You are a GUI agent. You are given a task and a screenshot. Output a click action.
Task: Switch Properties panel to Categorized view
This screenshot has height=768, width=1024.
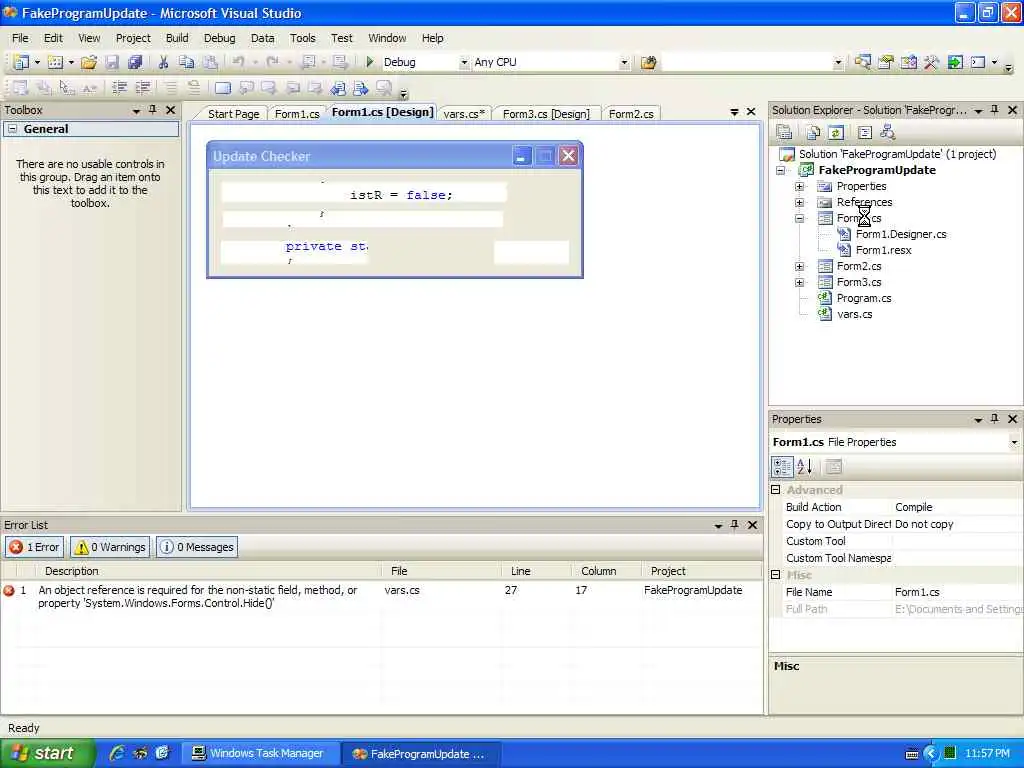[782, 466]
